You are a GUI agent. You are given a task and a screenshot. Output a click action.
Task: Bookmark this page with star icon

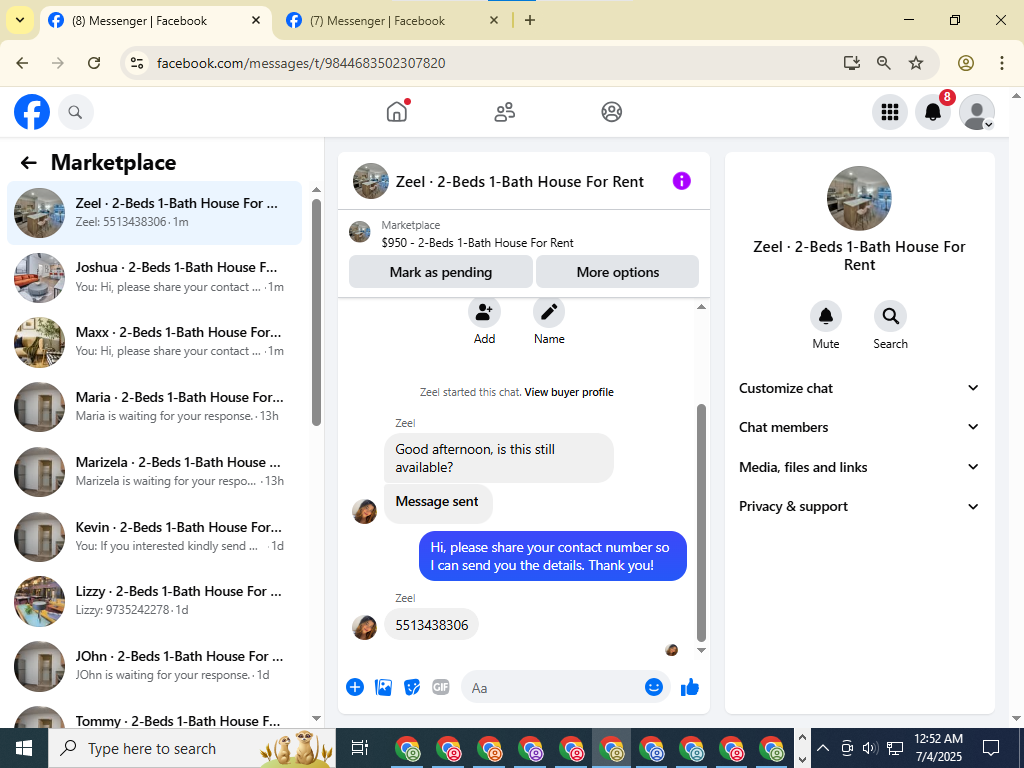pyautogui.click(x=916, y=63)
